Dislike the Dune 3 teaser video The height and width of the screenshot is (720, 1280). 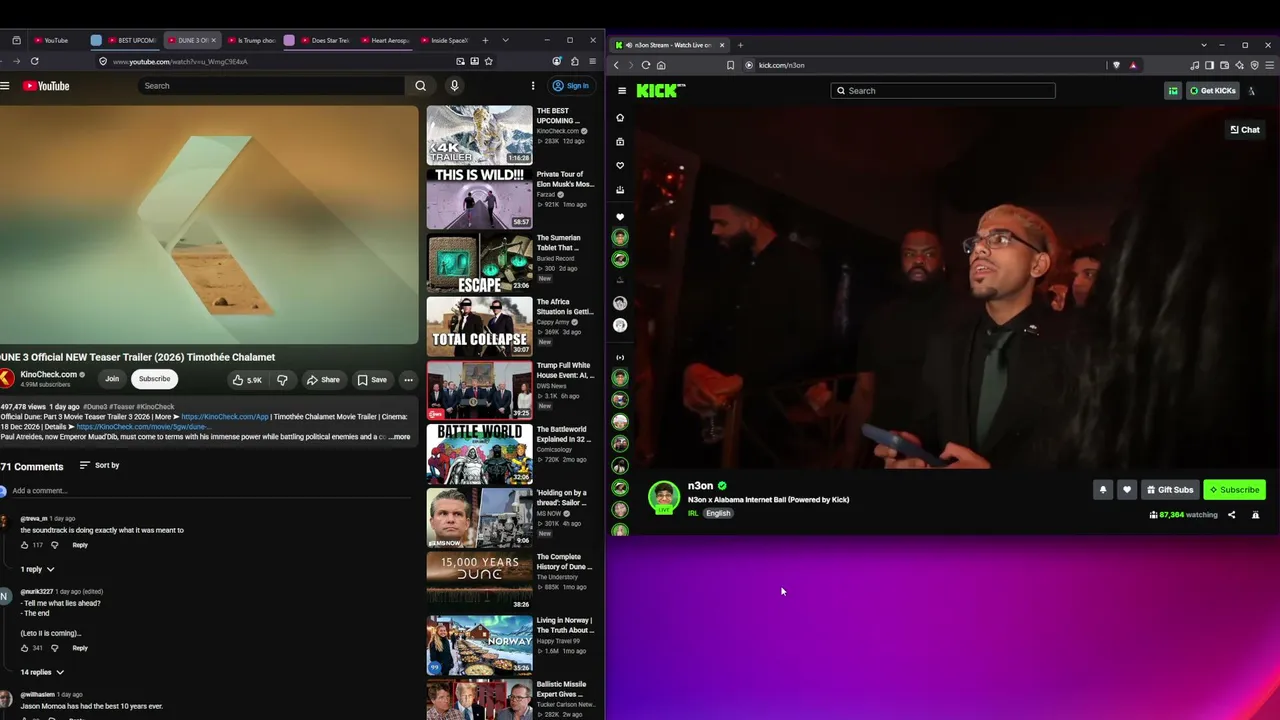282,380
